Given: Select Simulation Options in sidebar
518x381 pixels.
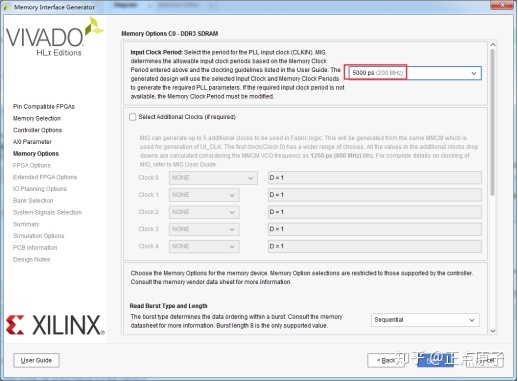Looking at the screenshot, I should tap(39, 236).
